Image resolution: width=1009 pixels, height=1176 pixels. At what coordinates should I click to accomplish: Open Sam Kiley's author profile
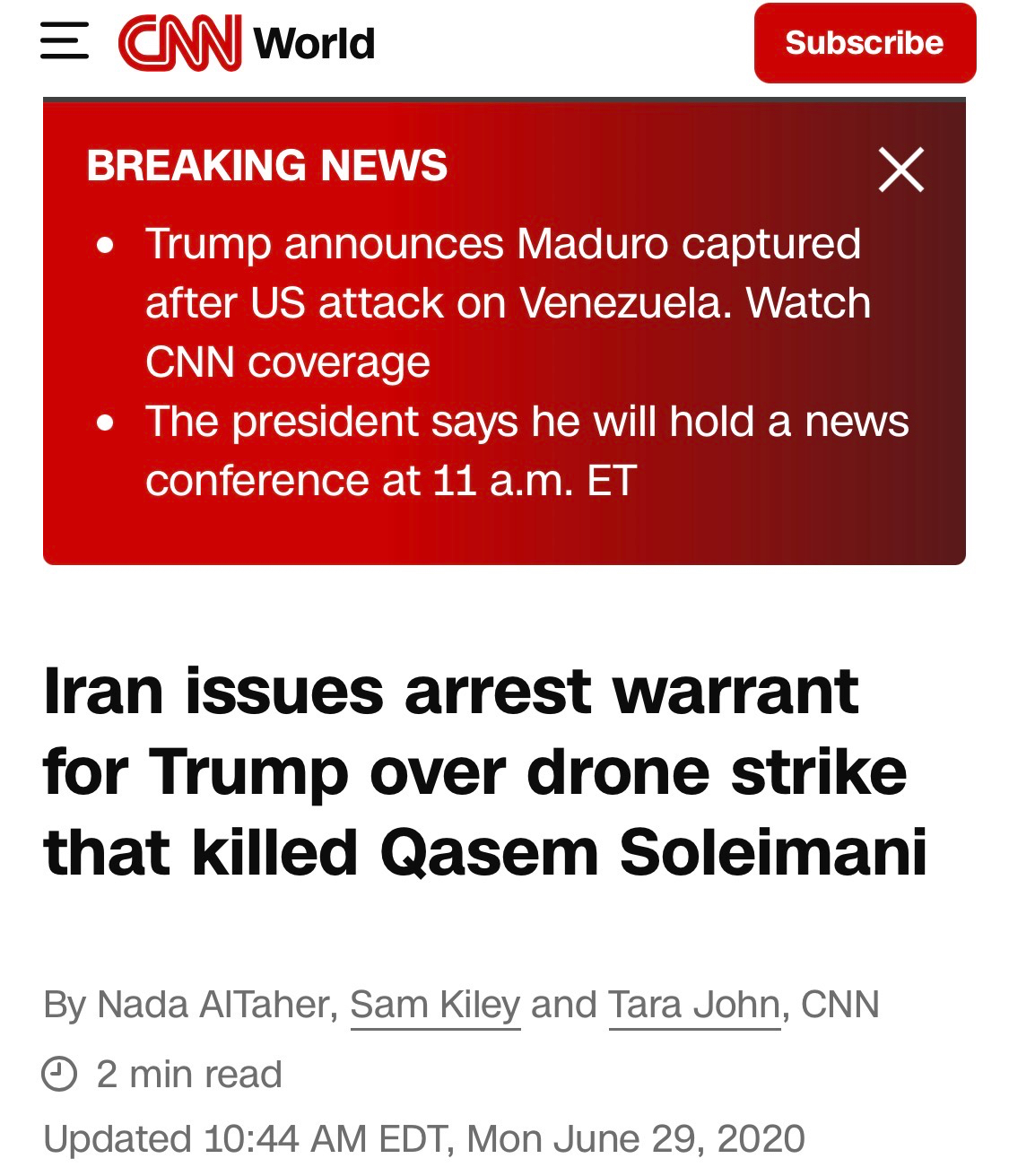[435, 1005]
